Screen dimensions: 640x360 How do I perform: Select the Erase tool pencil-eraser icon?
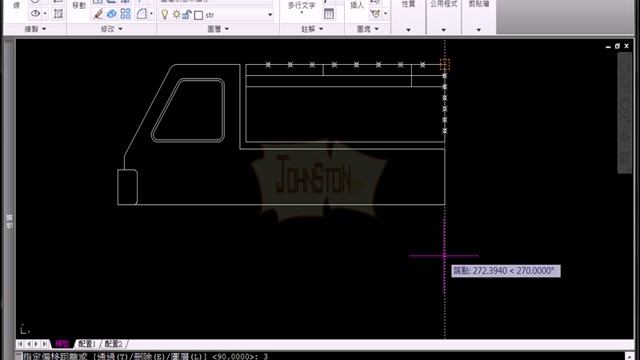(x=98, y=14)
